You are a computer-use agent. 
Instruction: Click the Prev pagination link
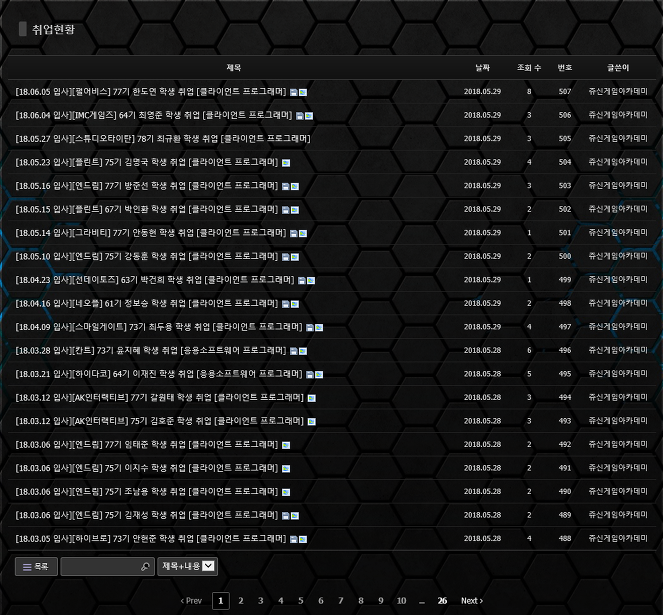click(x=191, y=601)
